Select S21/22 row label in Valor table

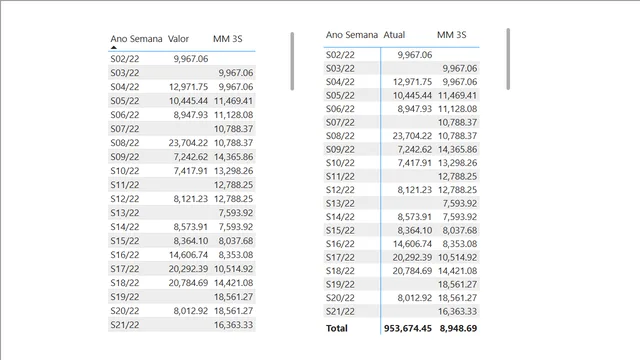[124, 325]
